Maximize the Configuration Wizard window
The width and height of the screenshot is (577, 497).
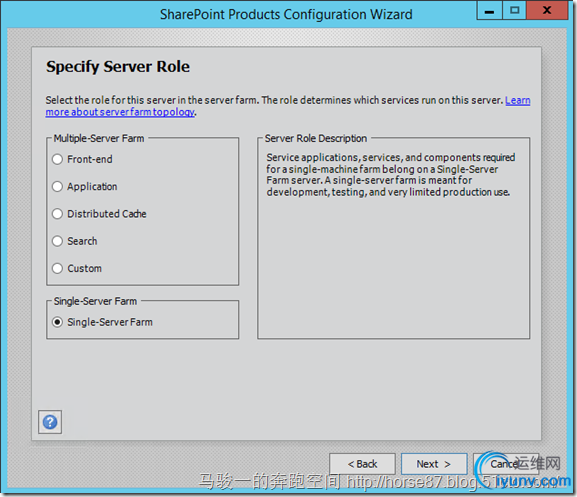pyautogui.click(x=514, y=10)
